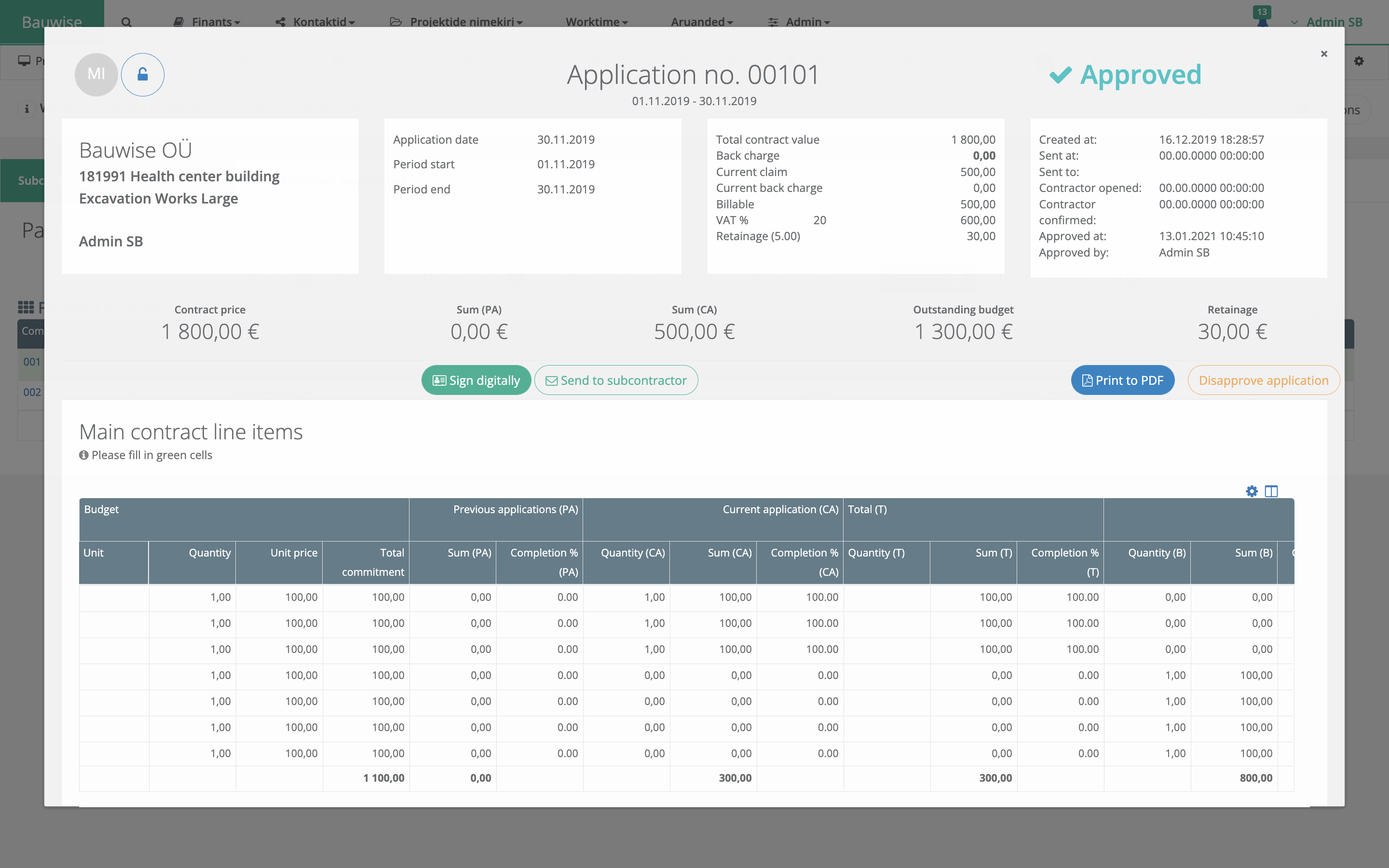Click the Print to PDF printer icon
This screenshot has height=868, width=1389.
tap(1087, 380)
